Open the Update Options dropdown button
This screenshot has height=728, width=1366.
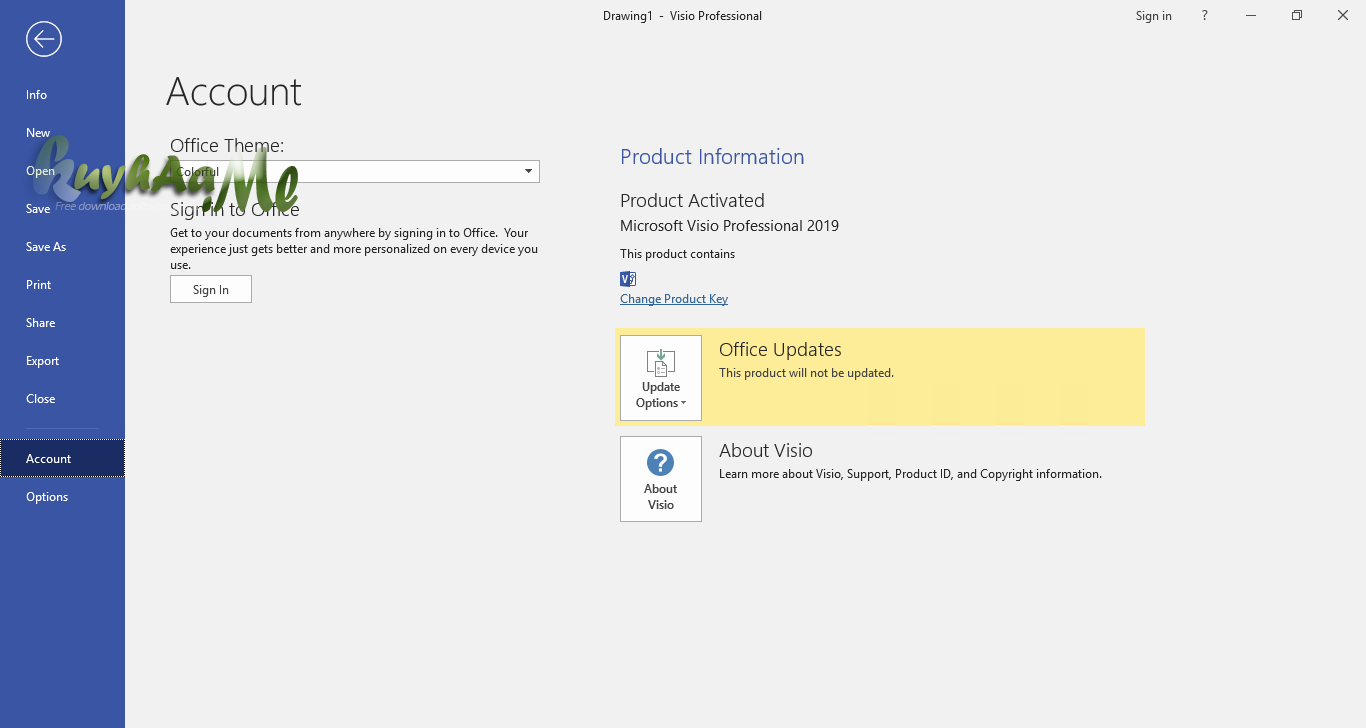[x=661, y=378]
